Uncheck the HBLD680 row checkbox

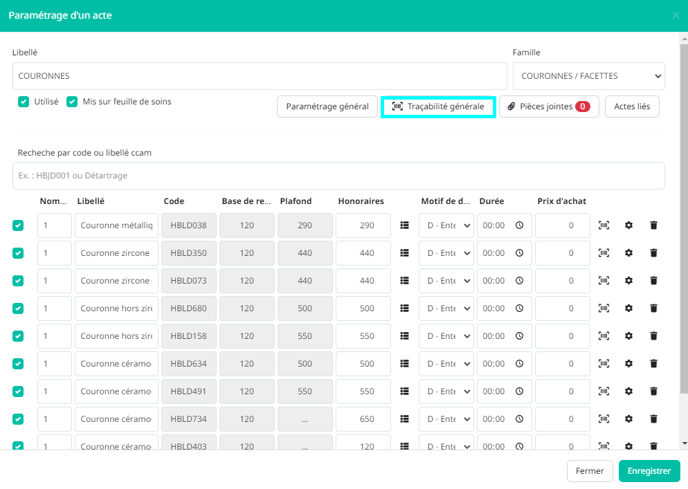pos(18,309)
